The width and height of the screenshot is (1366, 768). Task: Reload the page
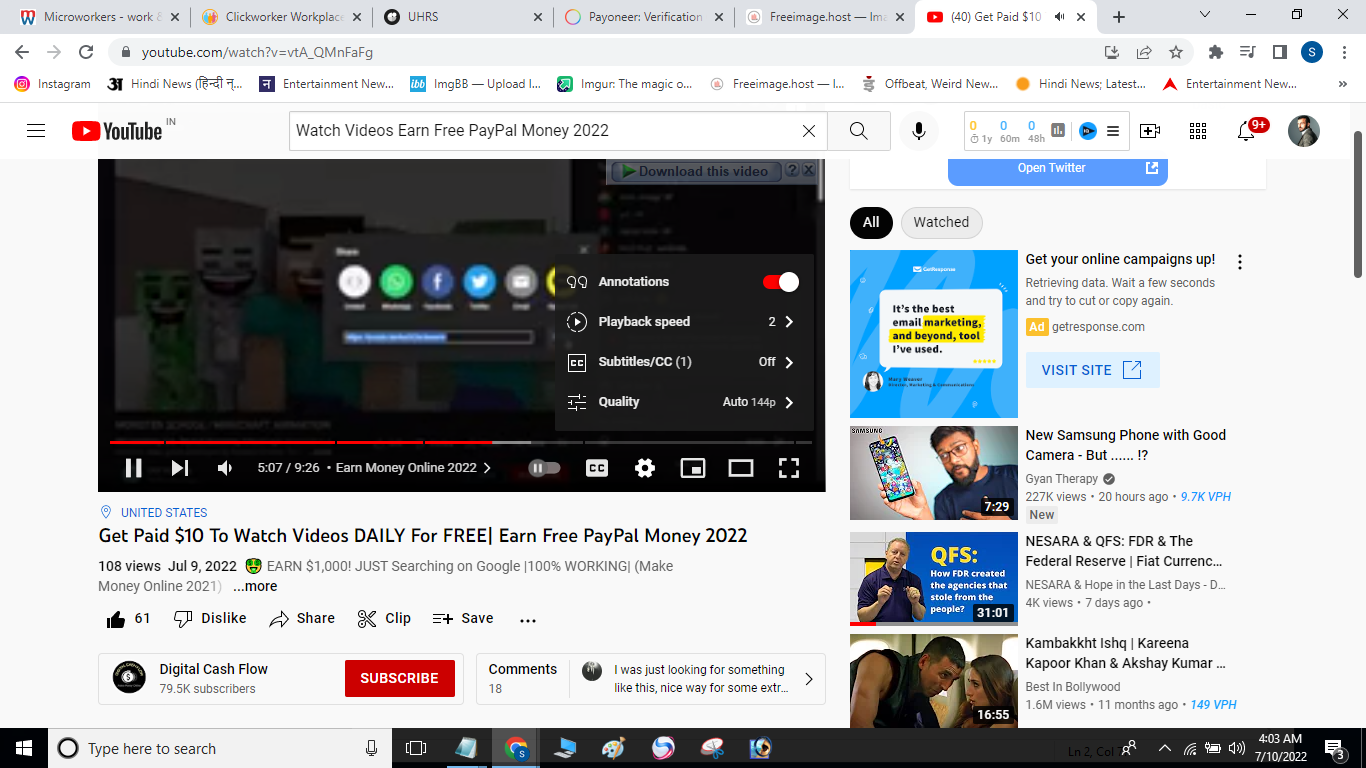pyautogui.click(x=86, y=52)
